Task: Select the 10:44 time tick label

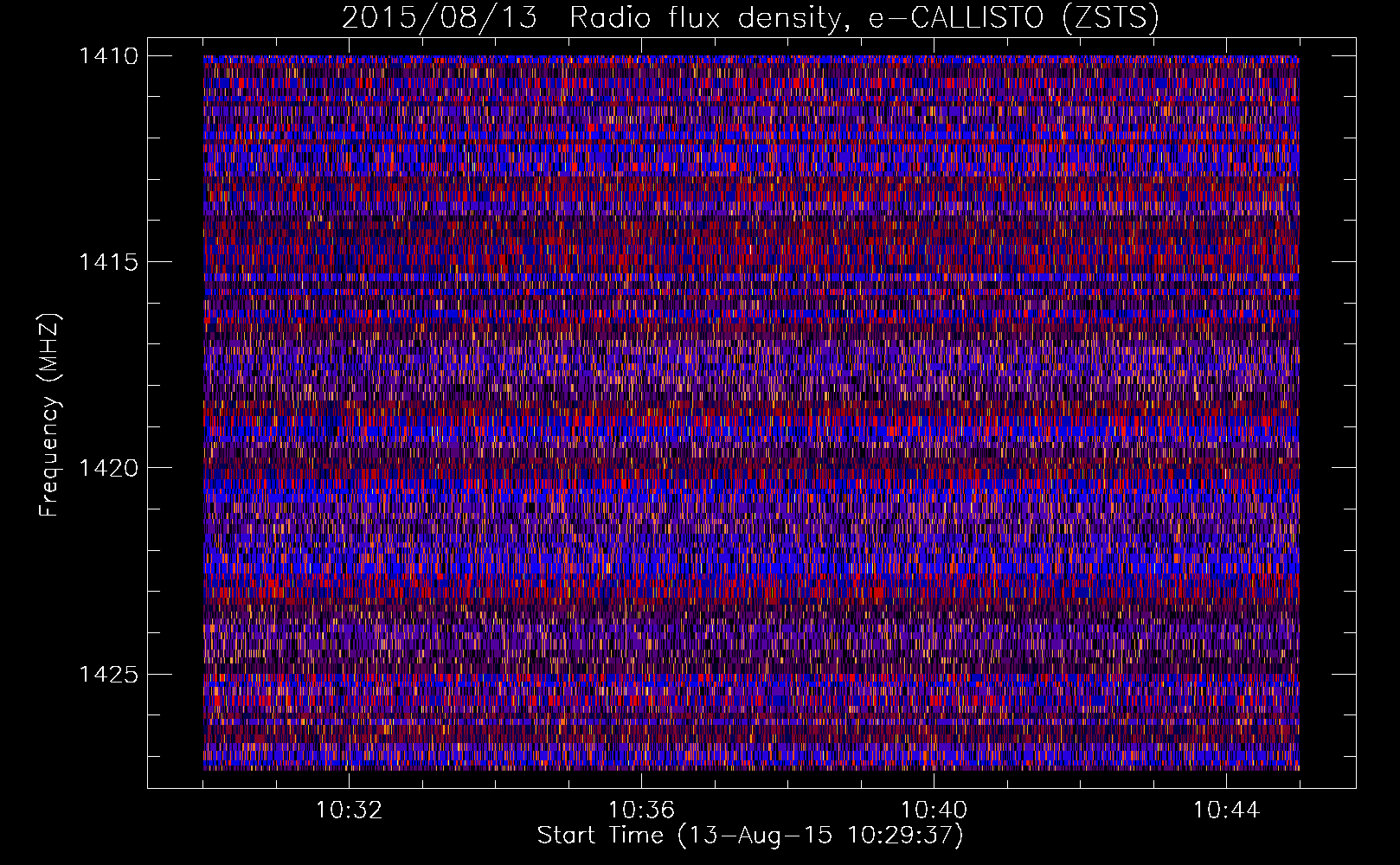Action: click(1226, 811)
